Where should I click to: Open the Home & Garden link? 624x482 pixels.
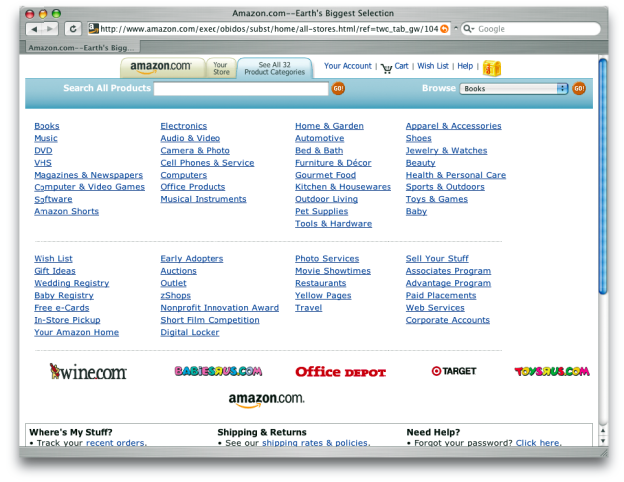[329, 126]
